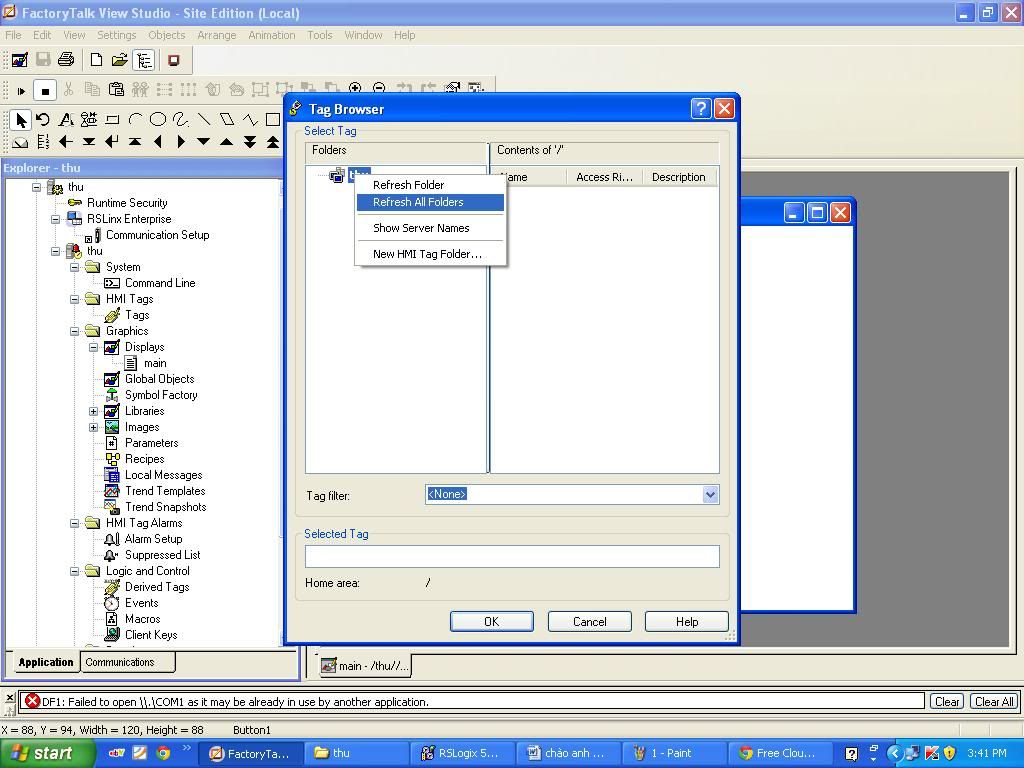
Task: Switch to the Application tab
Action: (46, 662)
